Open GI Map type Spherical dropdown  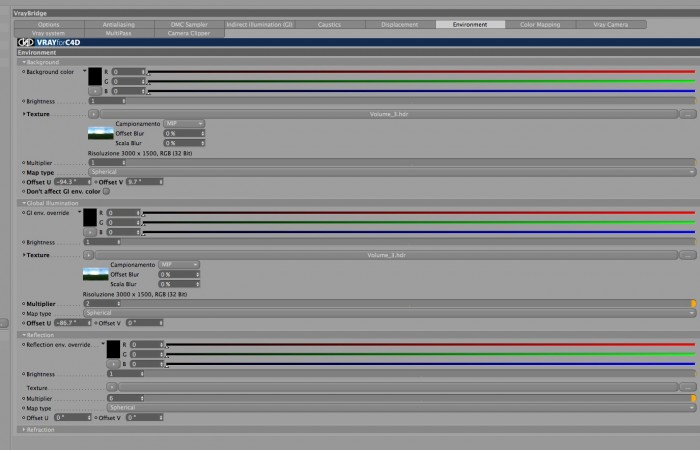pyautogui.click(x=390, y=313)
